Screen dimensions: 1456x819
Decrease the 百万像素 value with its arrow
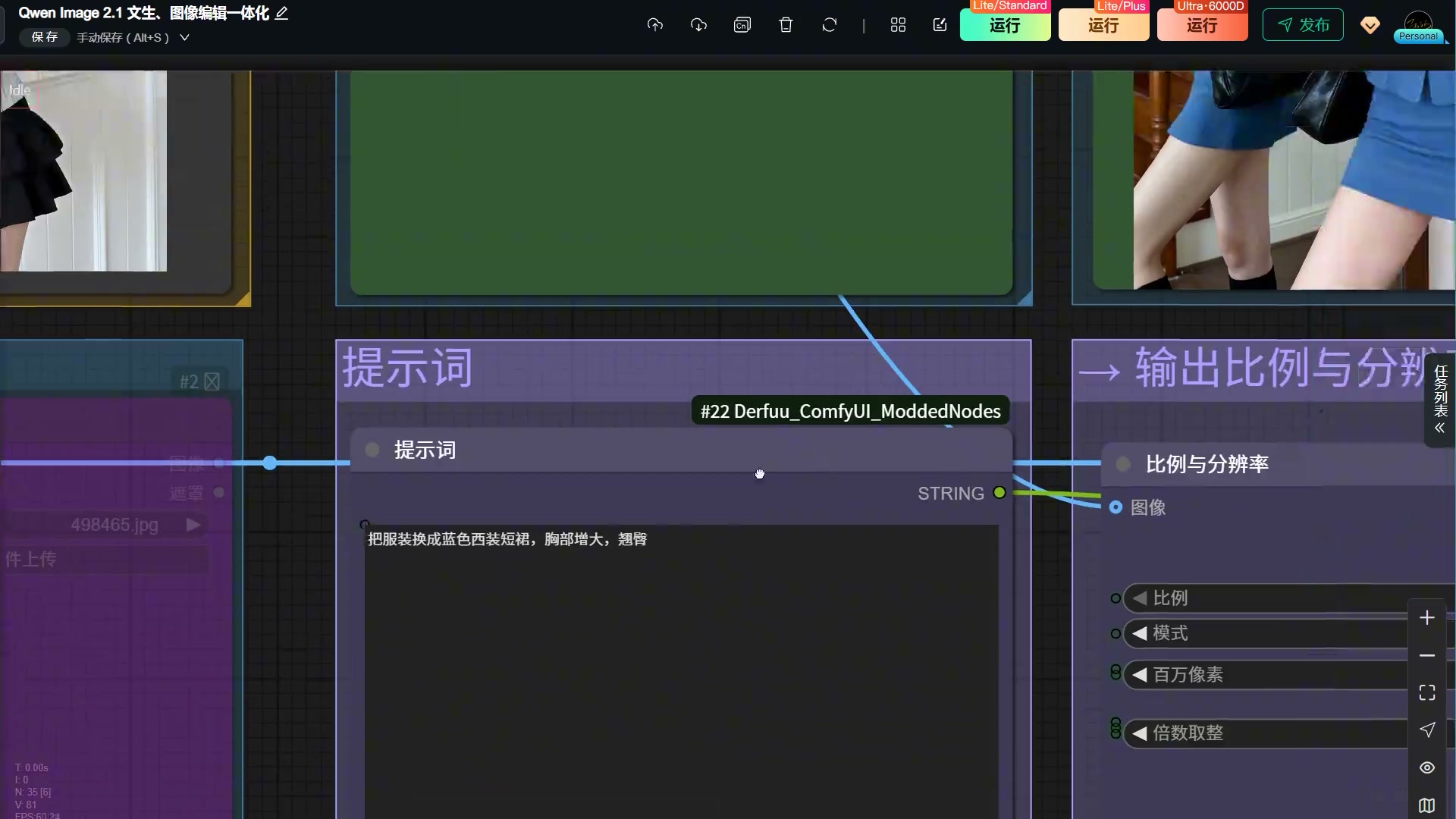pos(1139,675)
